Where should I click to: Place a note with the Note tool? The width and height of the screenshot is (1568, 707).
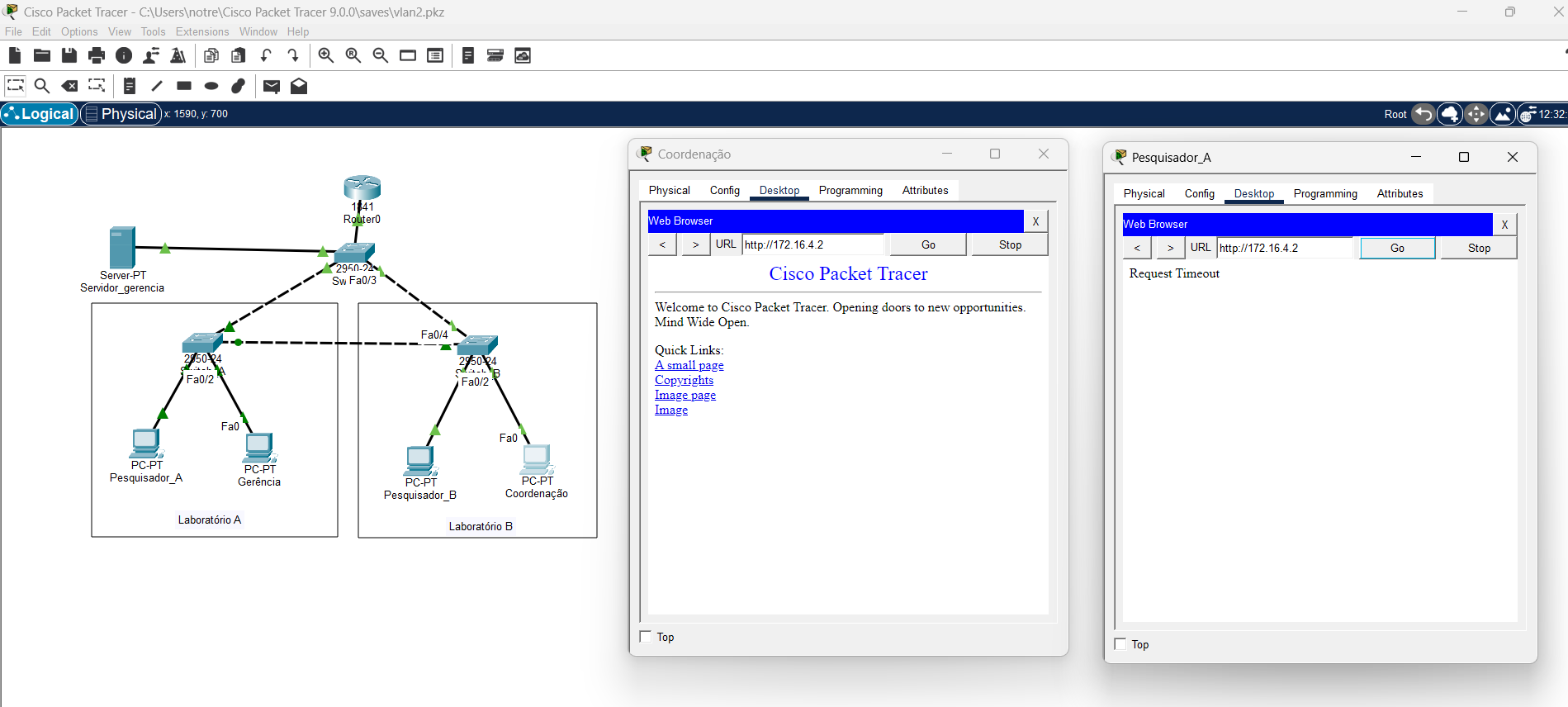pos(130,86)
